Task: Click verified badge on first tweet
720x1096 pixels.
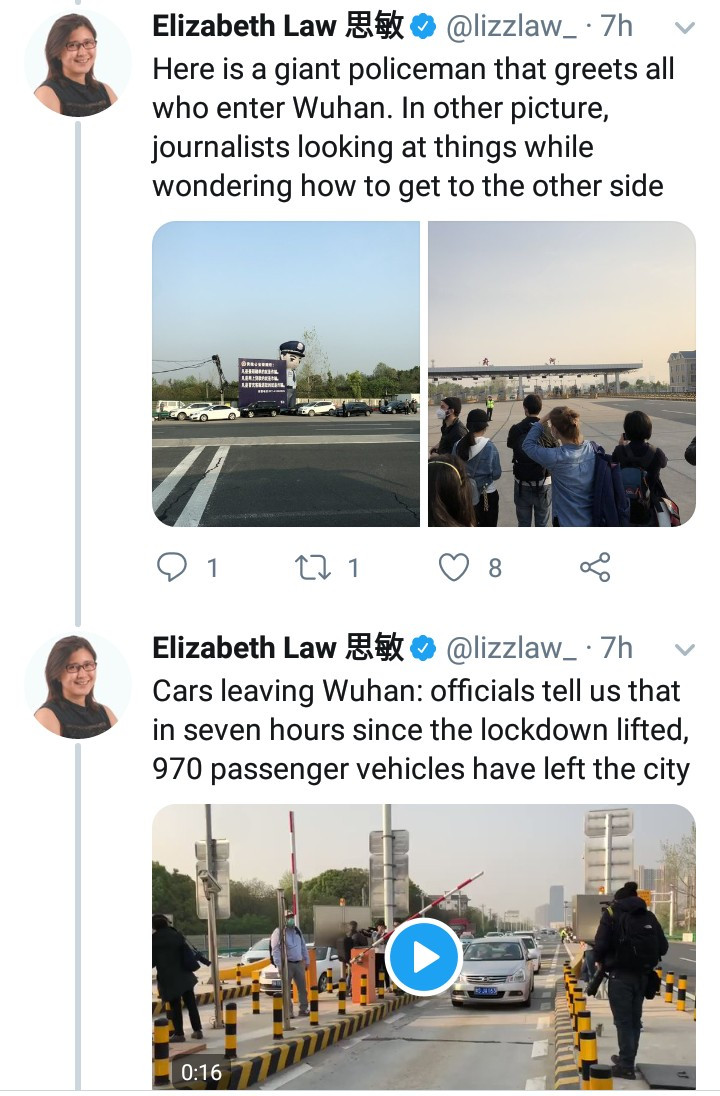Action: 423,27
